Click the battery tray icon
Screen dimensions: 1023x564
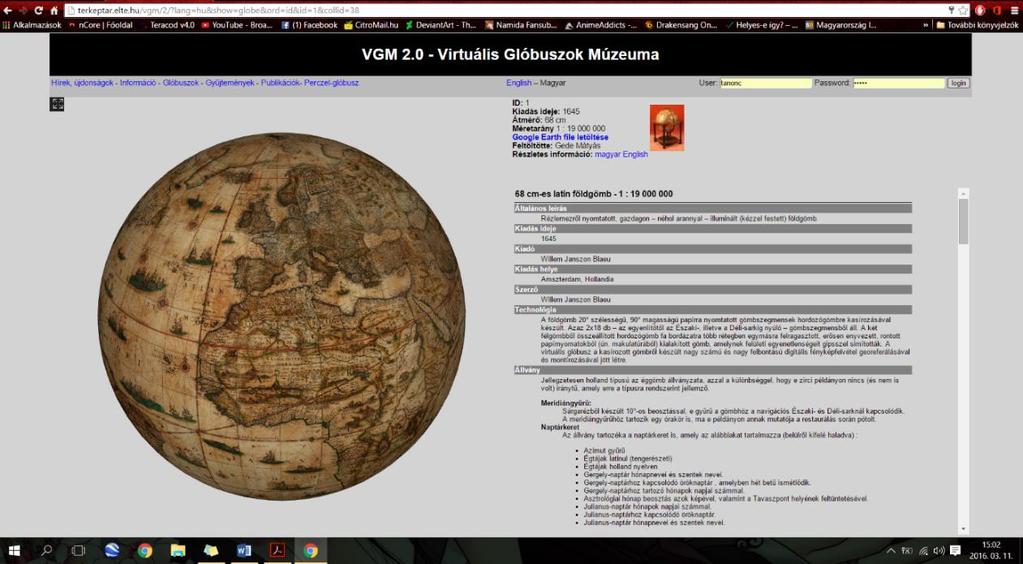pyautogui.click(x=907, y=551)
